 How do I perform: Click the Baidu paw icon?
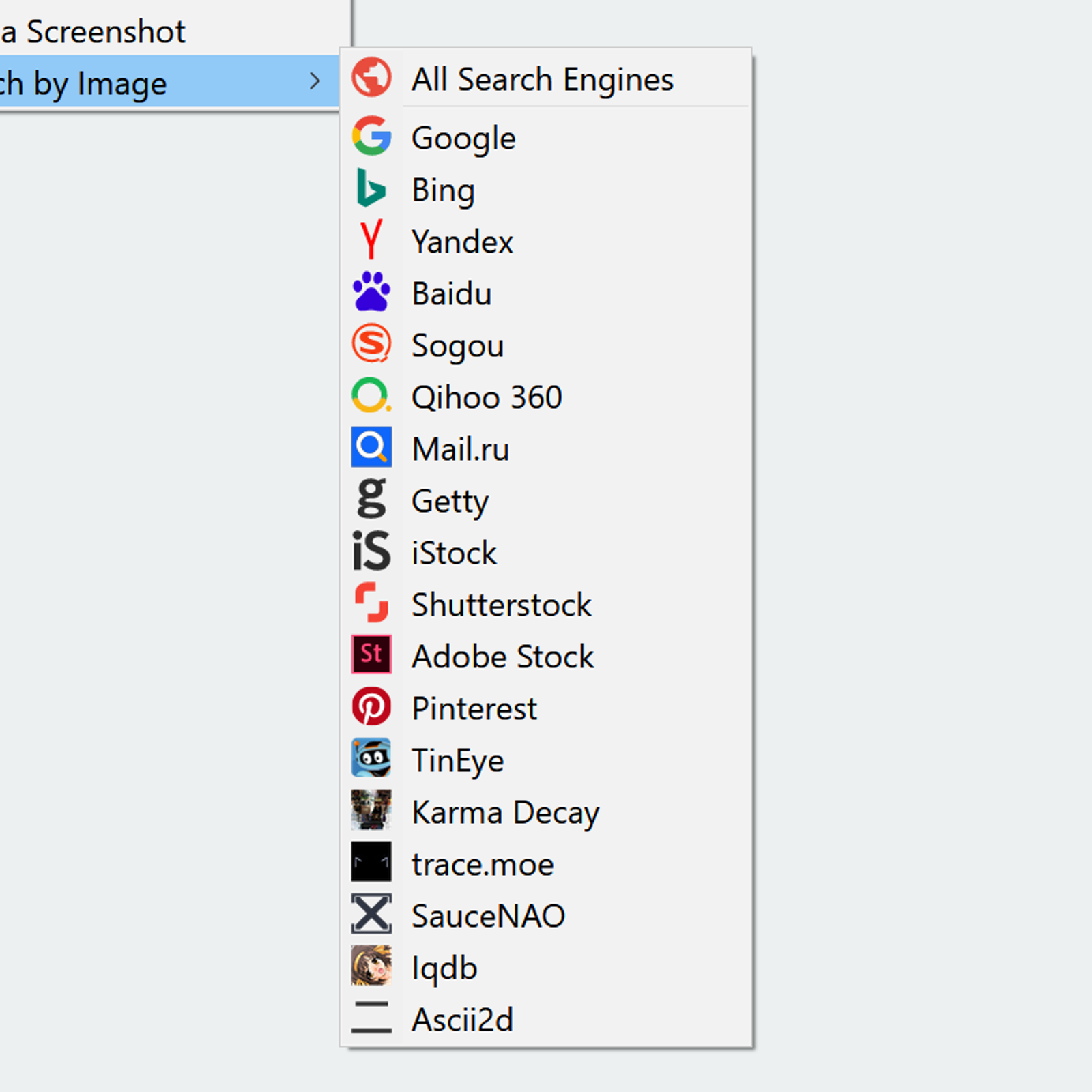pyautogui.click(x=371, y=291)
